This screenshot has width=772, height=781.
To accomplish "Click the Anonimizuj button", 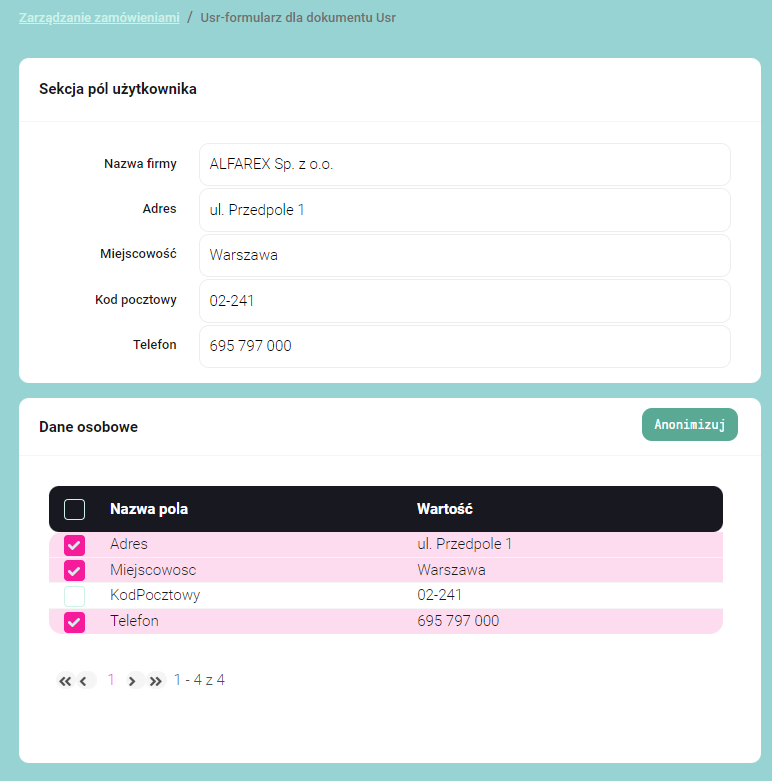I will [689, 424].
